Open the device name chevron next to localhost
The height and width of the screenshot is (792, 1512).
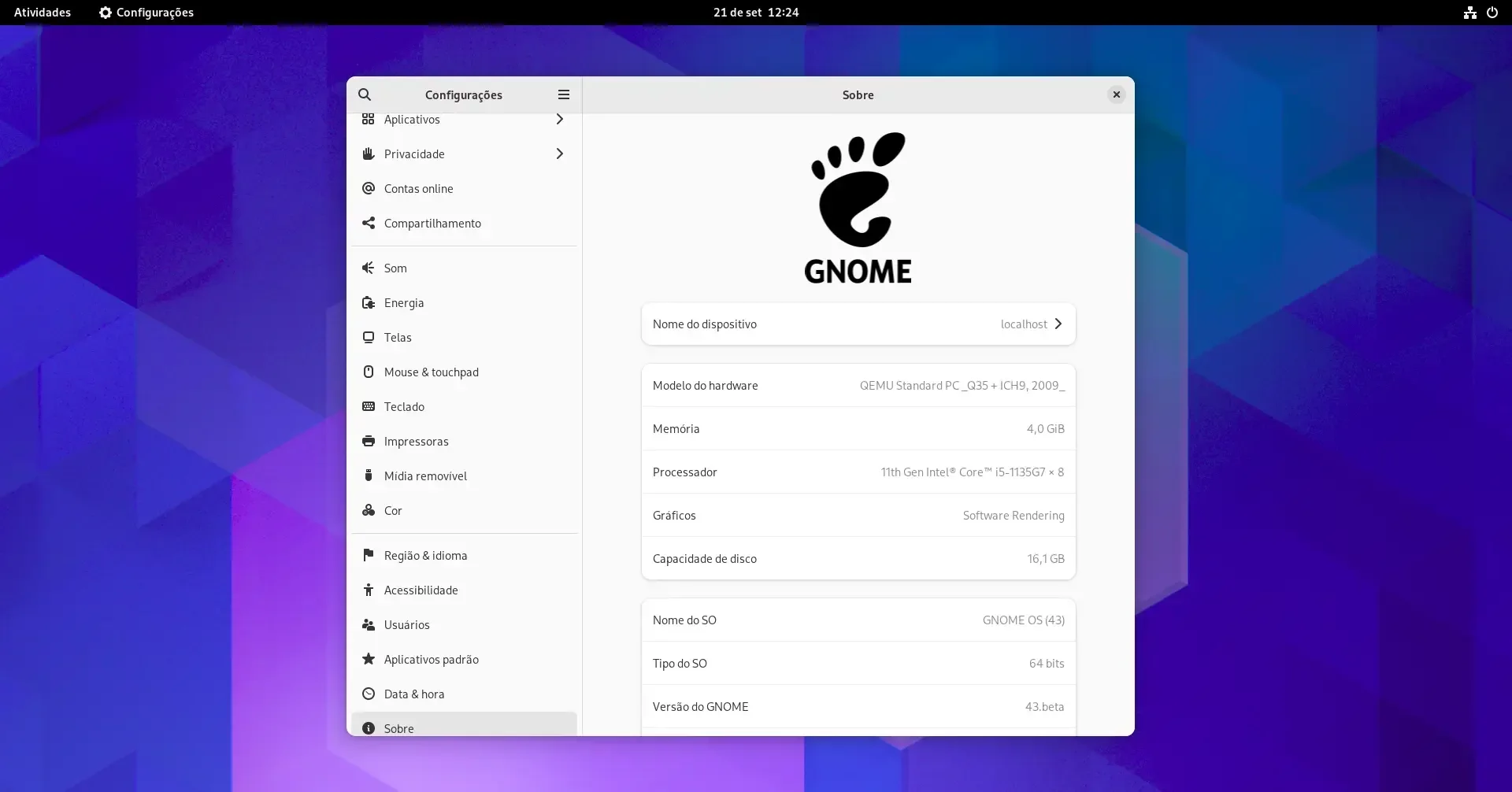click(1058, 324)
